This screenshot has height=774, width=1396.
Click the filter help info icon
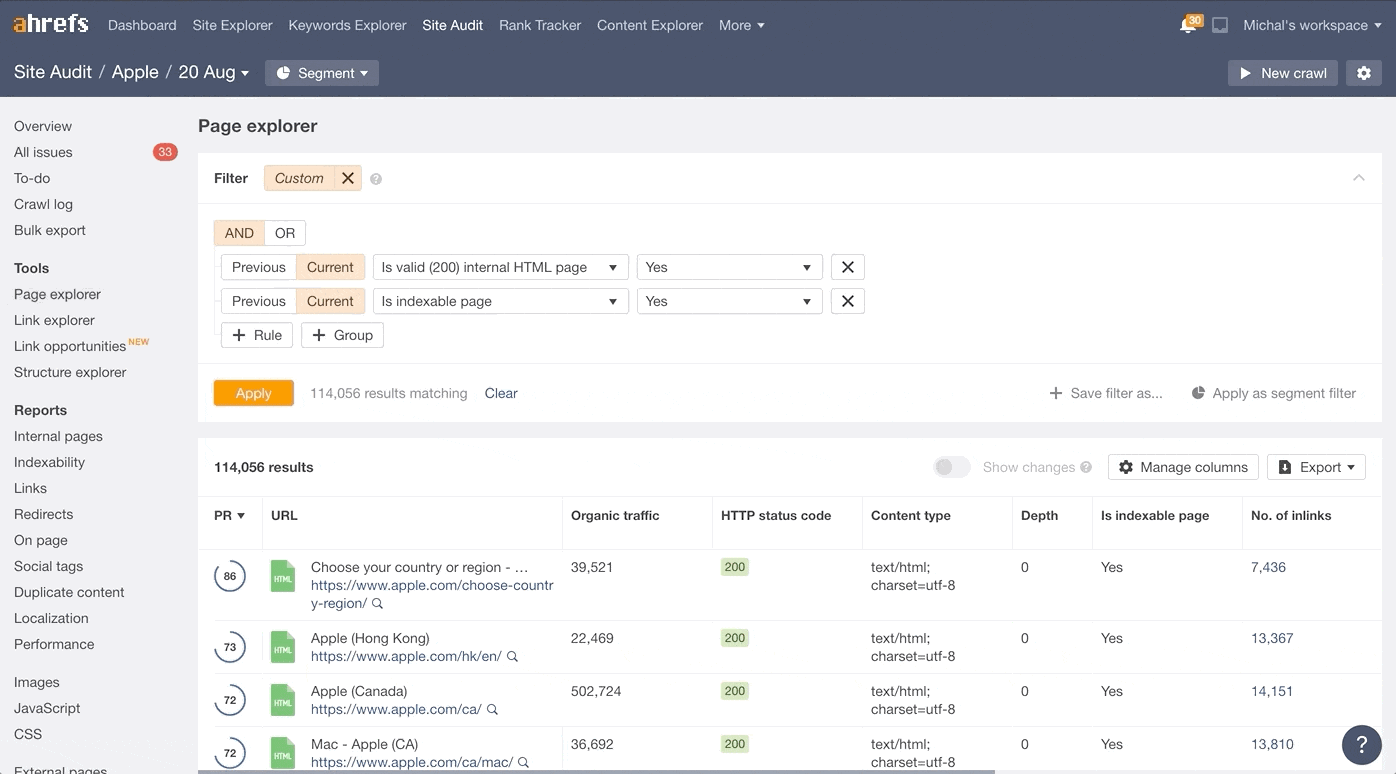[376, 179]
